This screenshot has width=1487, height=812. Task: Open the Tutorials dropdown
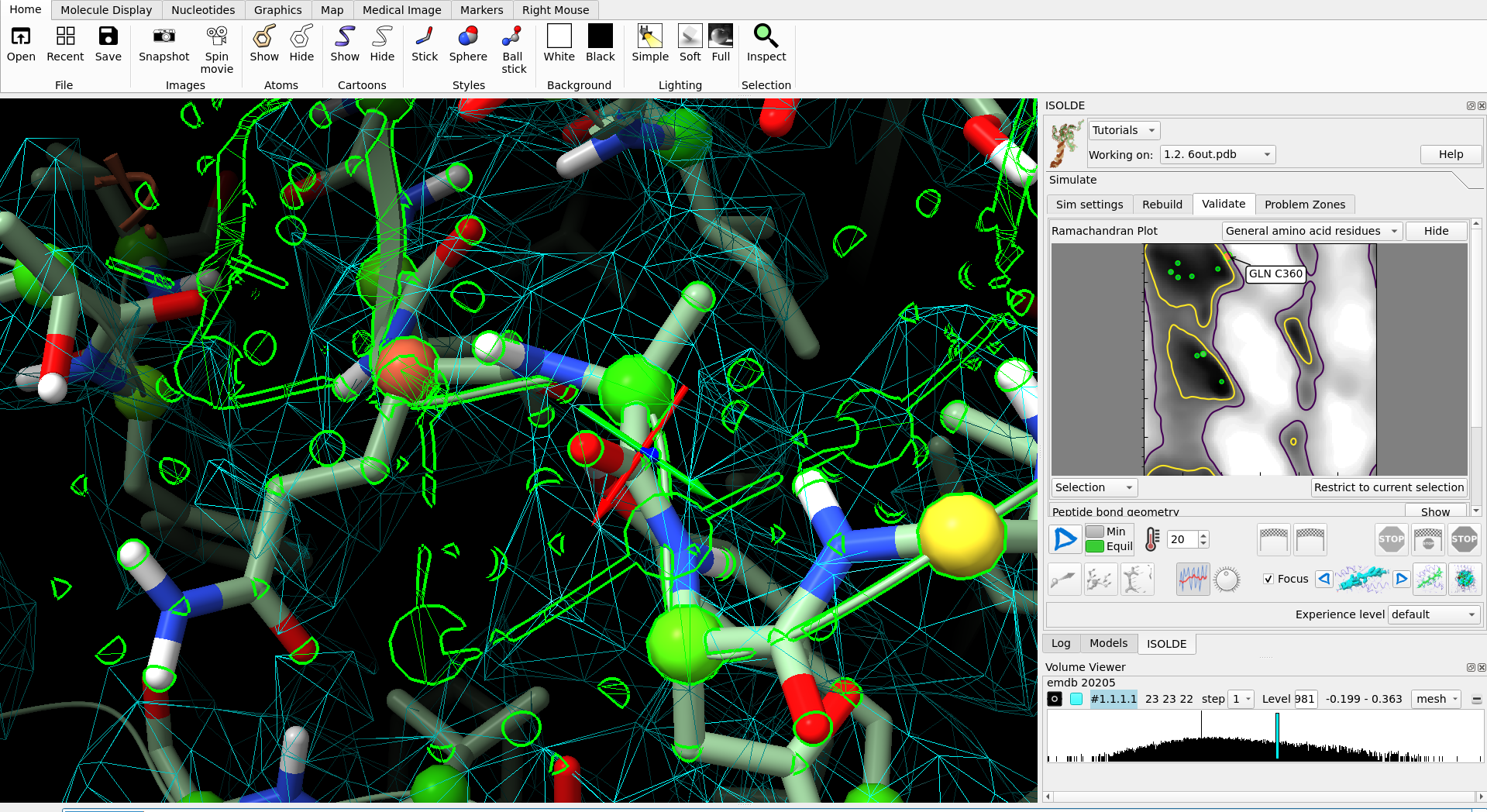pyautogui.click(x=1124, y=130)
